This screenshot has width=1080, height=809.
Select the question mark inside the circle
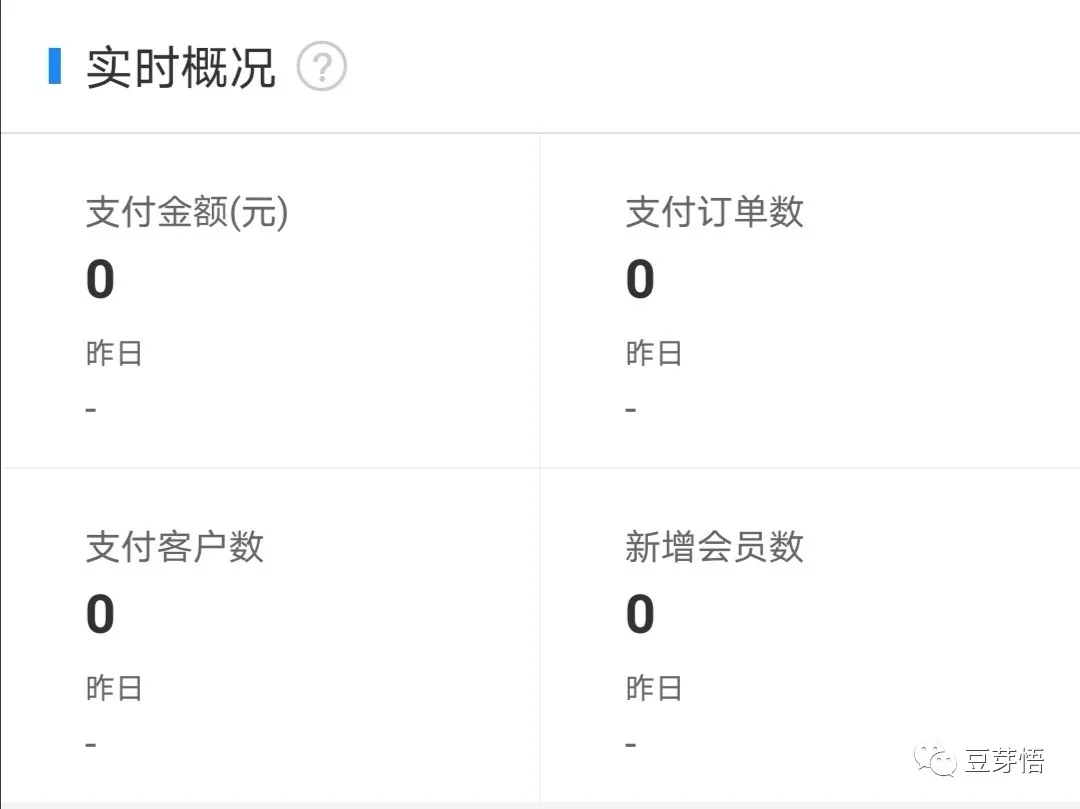tap(320, 66)
